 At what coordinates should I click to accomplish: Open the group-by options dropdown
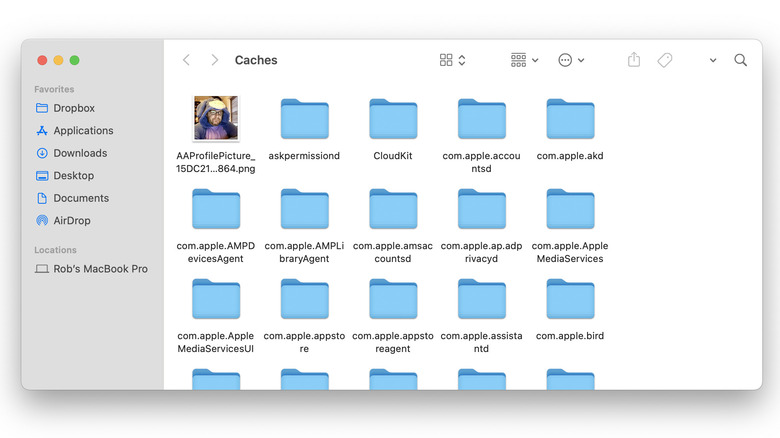coord(524,60)
